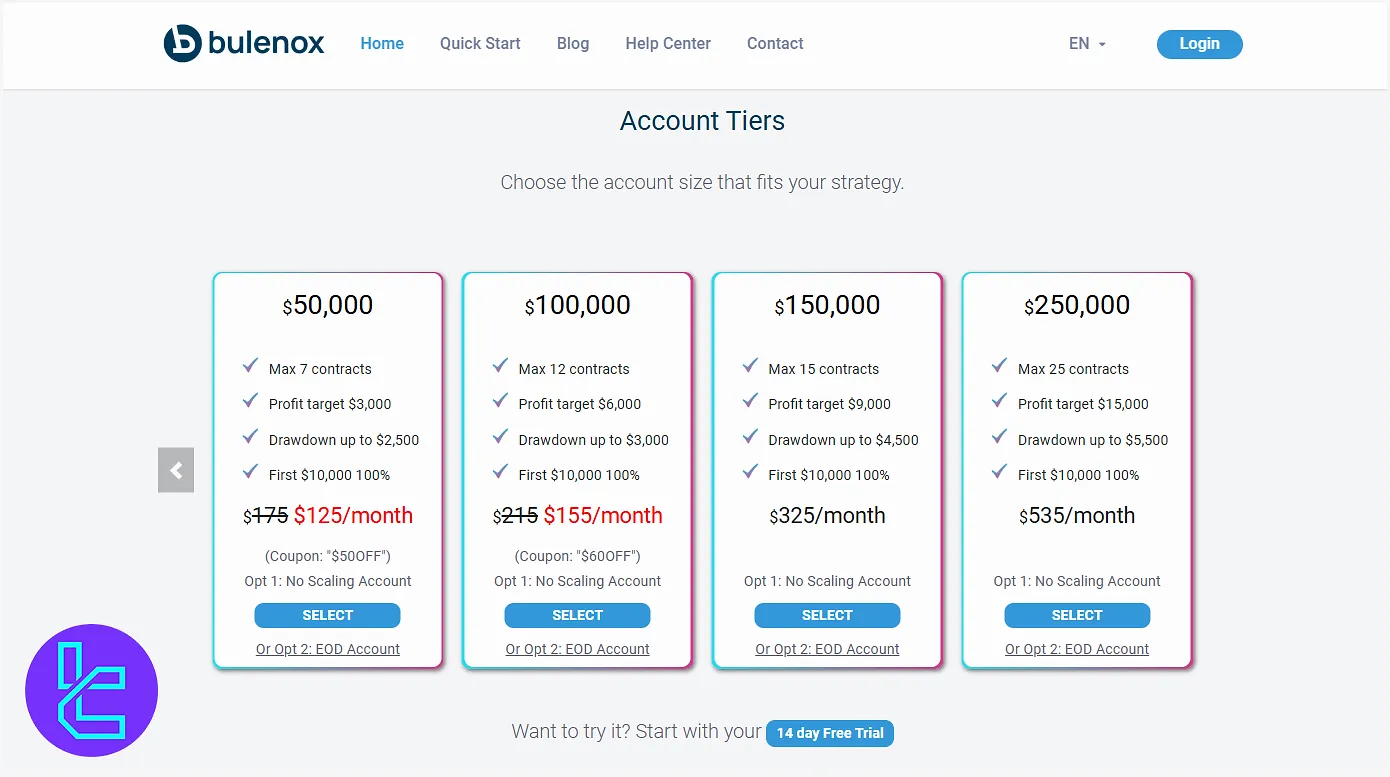Go to the Home menu item
This screenshot has width=1390, height=777.
(x=382, y=44)
